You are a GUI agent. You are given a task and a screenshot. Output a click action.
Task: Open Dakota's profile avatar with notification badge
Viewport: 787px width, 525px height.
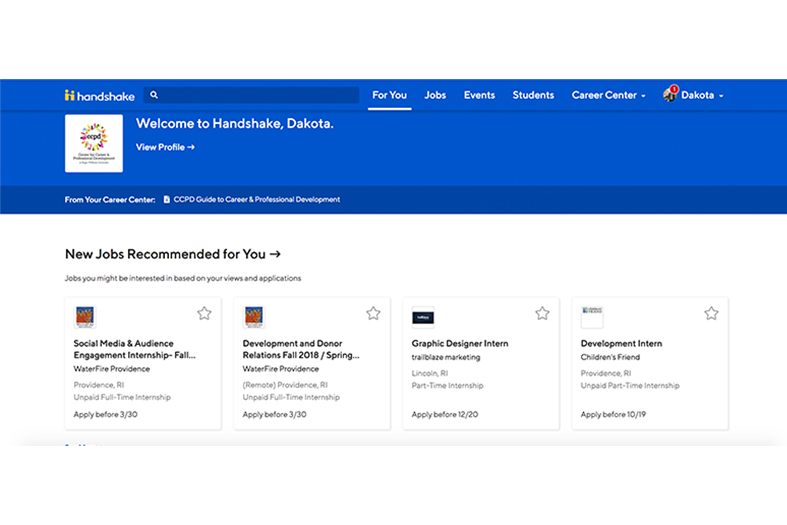pyautogui.click(x=670, y=95)
